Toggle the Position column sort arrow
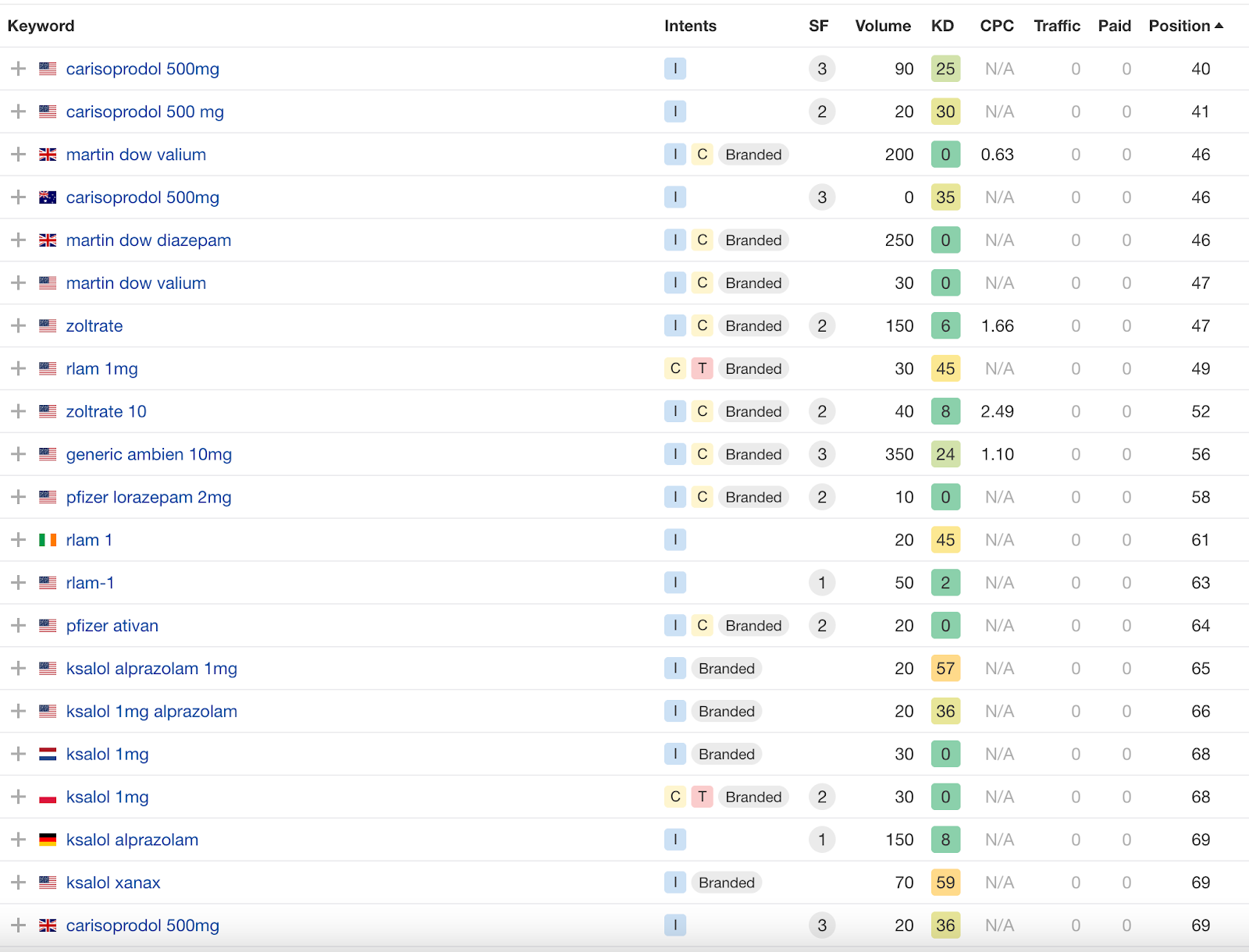Image resolution: width=1249 pixels, height=952 pixels. pos(1219,25)
